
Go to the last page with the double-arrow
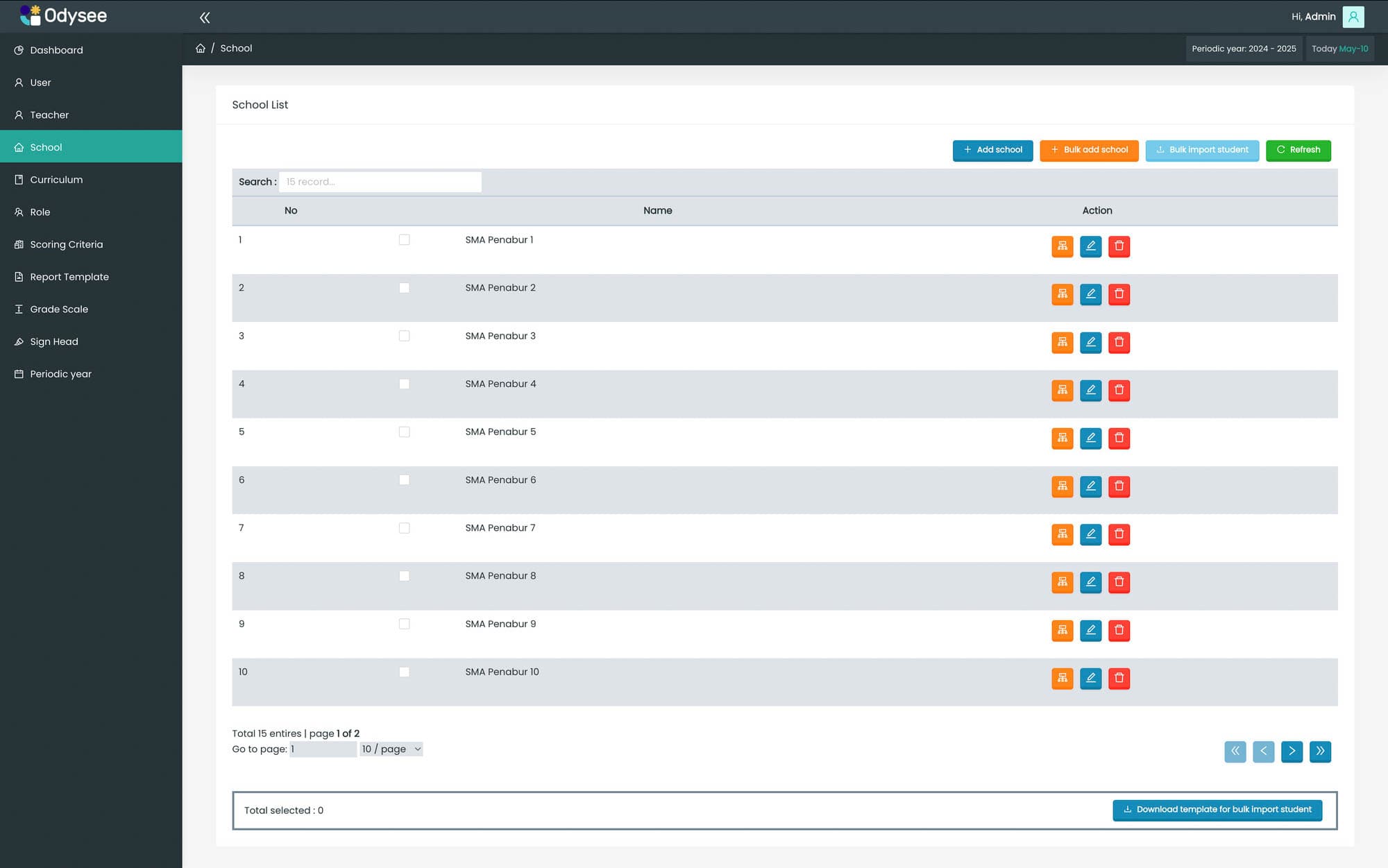1321,751
